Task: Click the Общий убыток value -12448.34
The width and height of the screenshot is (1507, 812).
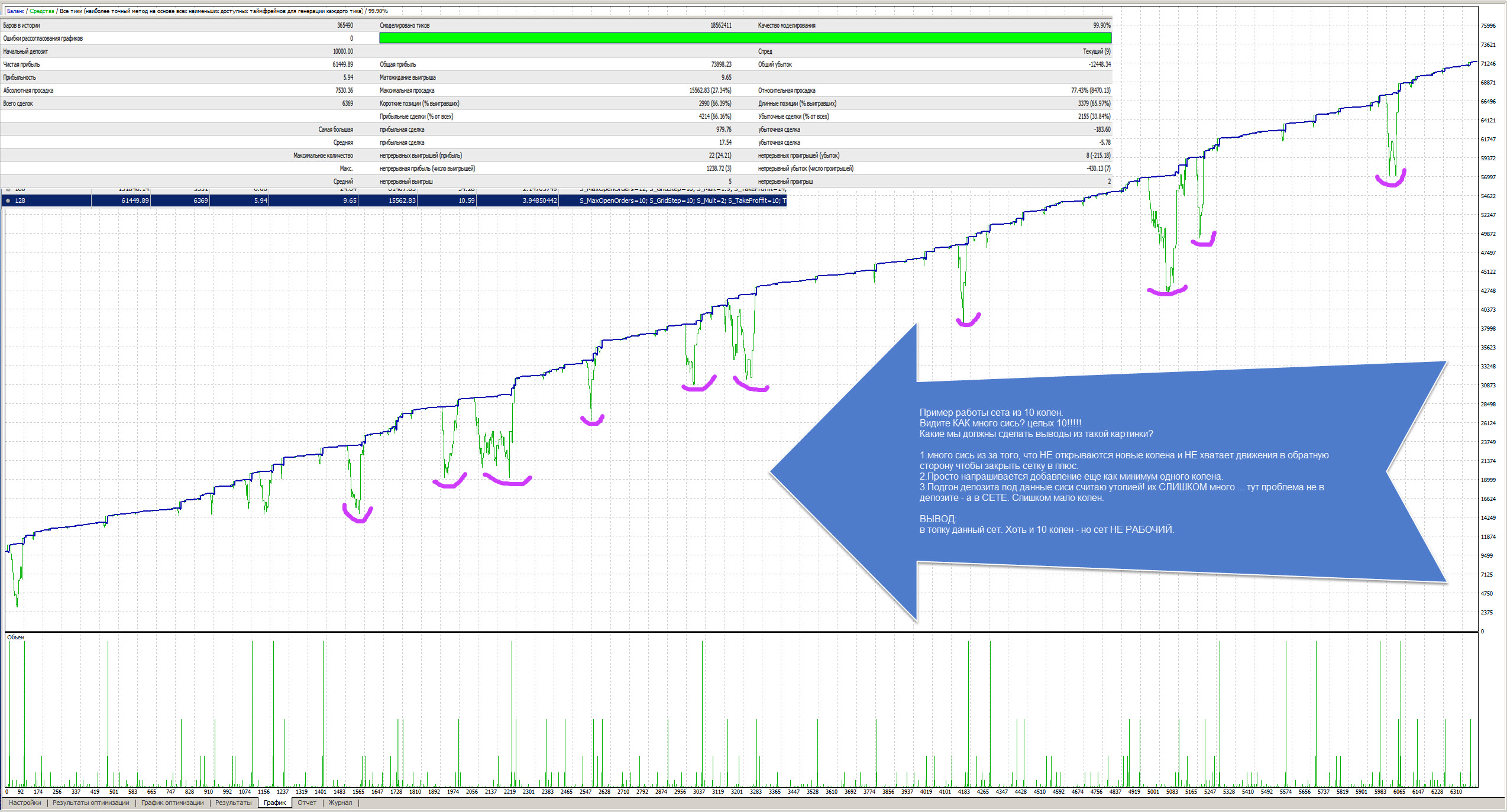Action: 1099,64
